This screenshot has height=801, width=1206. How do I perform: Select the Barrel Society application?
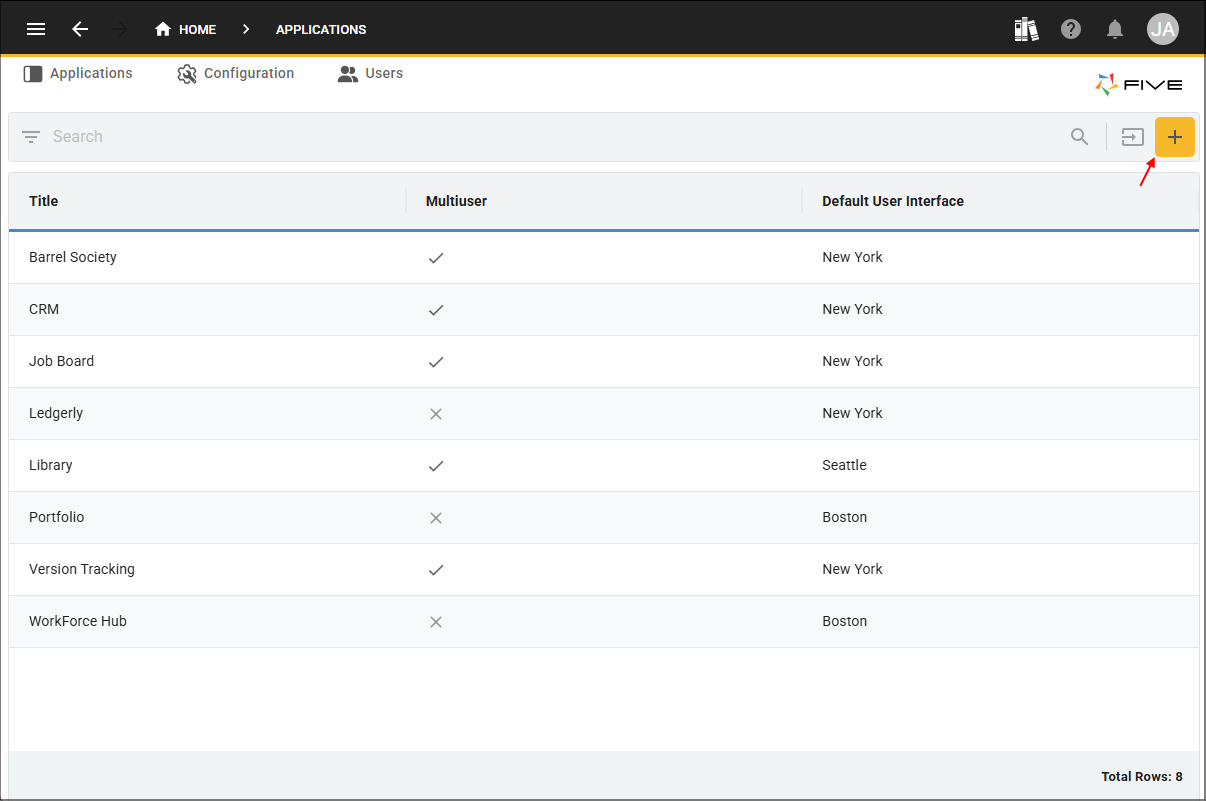pos(604,257)
